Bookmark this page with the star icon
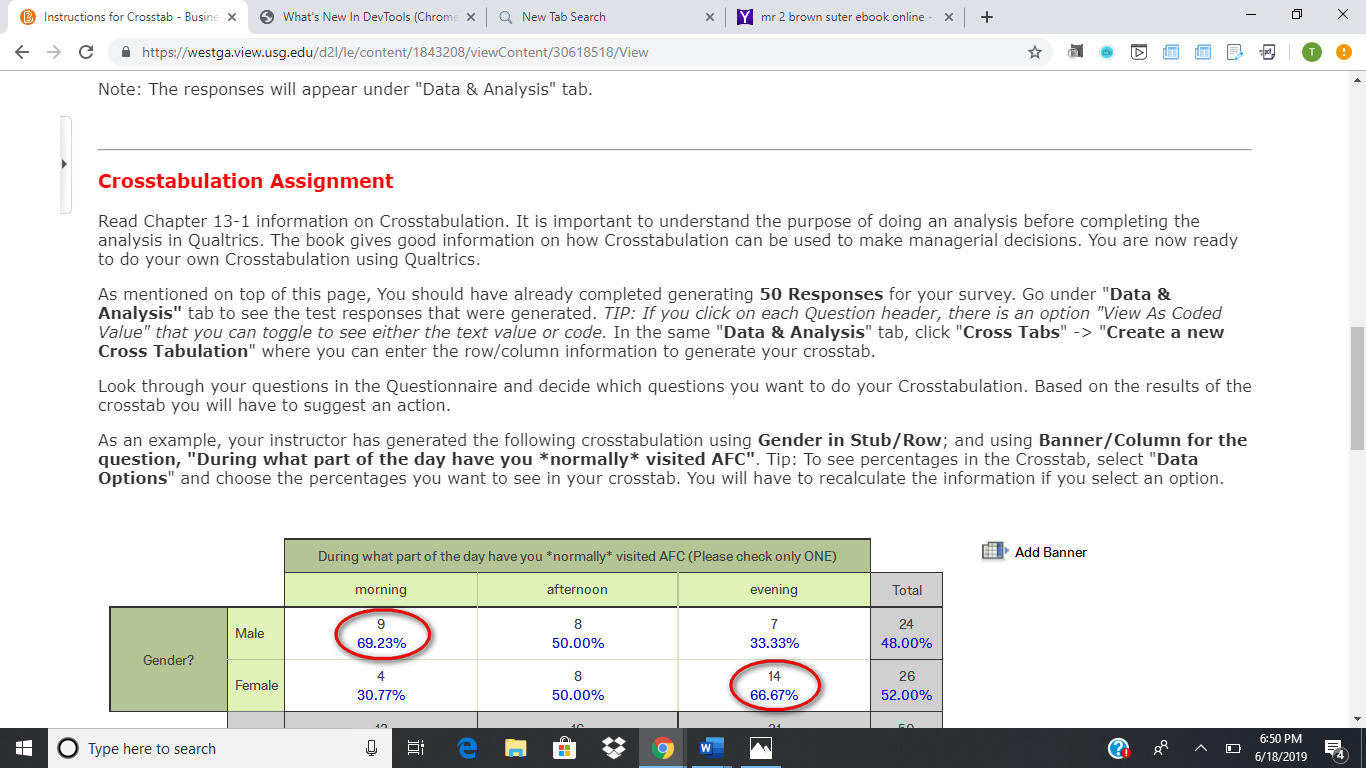The image size is (1366, 768). 1035,52
